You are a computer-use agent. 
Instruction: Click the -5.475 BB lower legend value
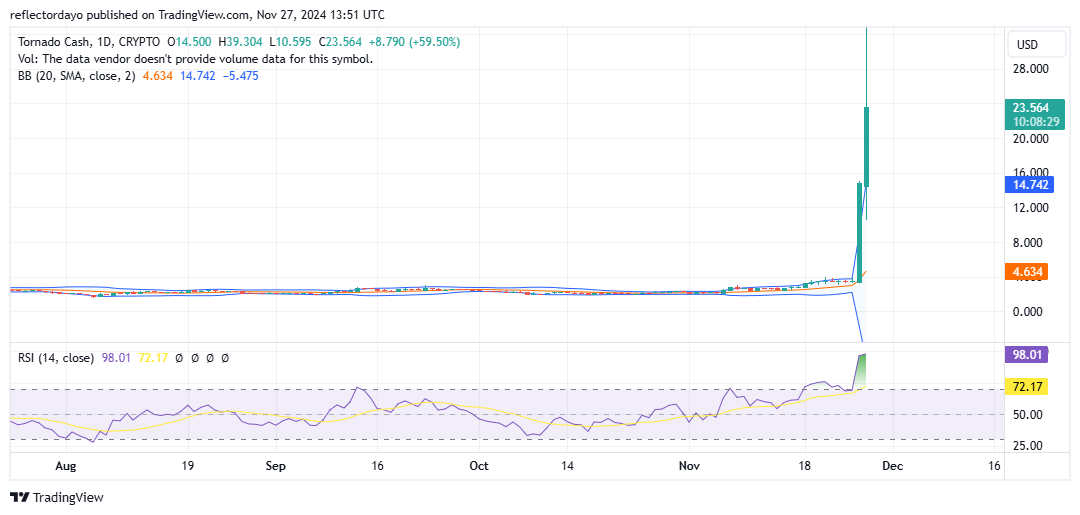coord(240,76)
